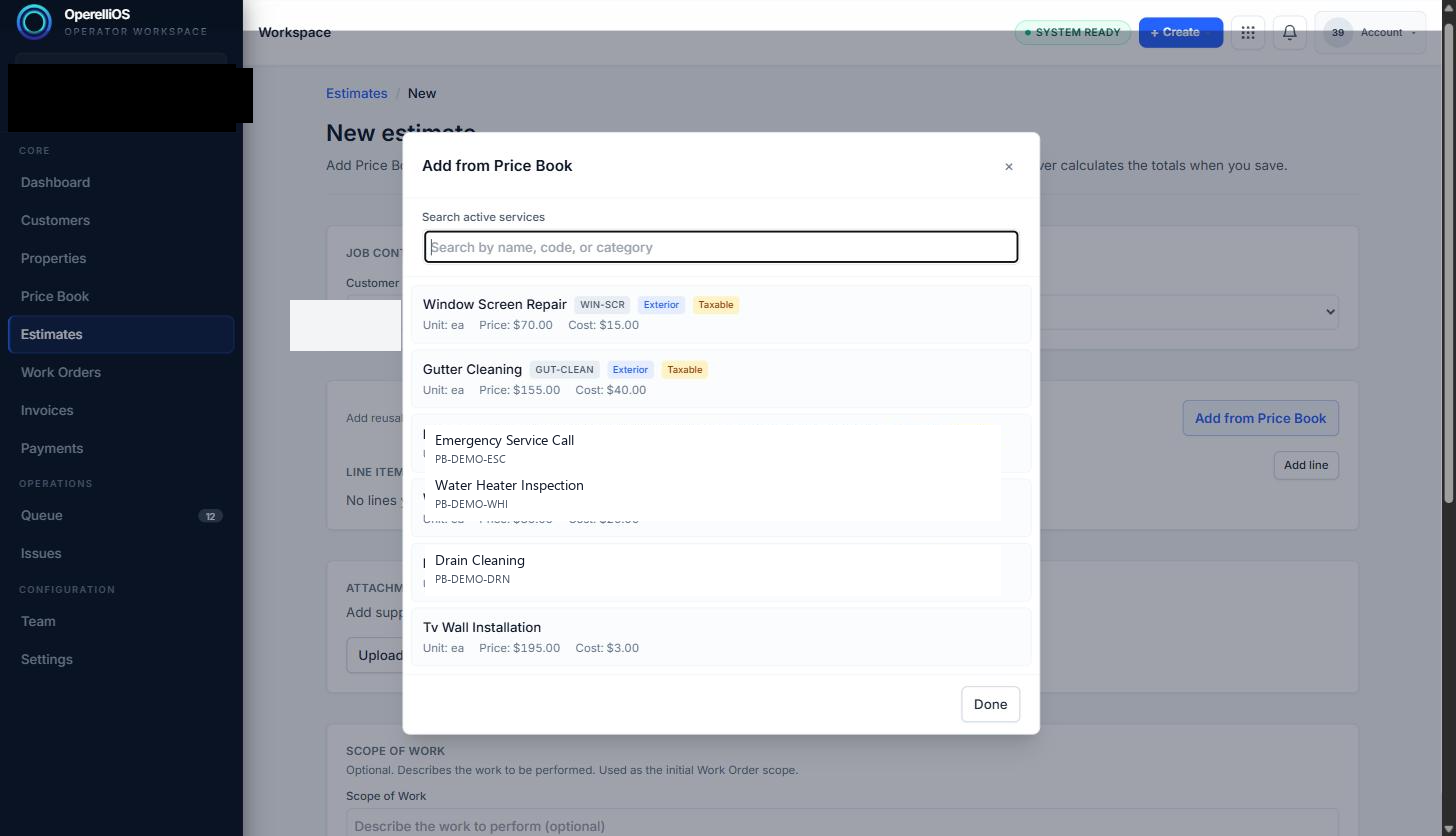1456x836 pixels.
Task: Select the Window Screen Repair service
Action: (x=721, y=314)
